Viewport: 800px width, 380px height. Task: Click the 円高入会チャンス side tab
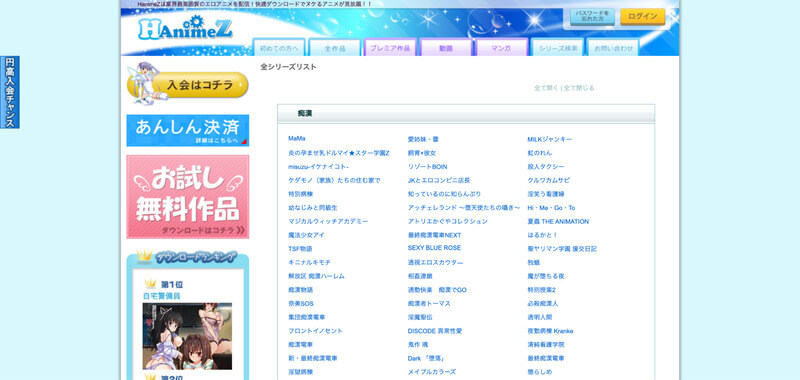[10, 92]
